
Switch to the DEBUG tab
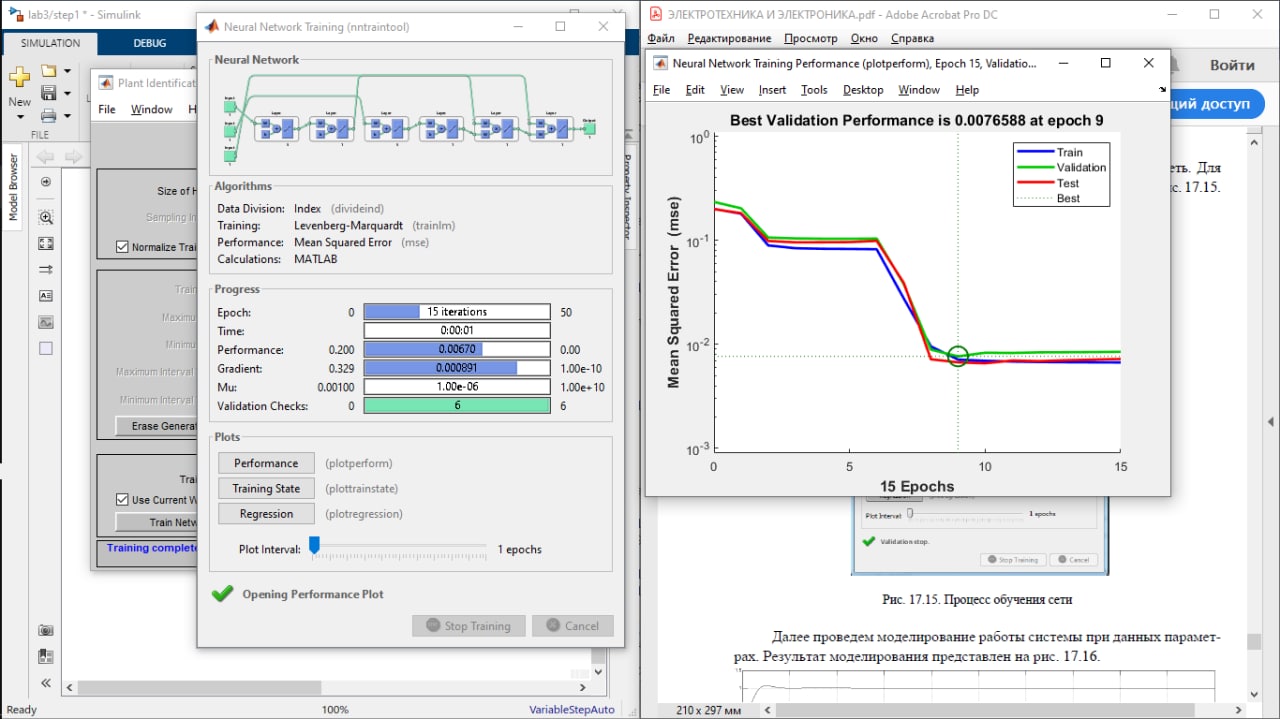tap(150, 43)
